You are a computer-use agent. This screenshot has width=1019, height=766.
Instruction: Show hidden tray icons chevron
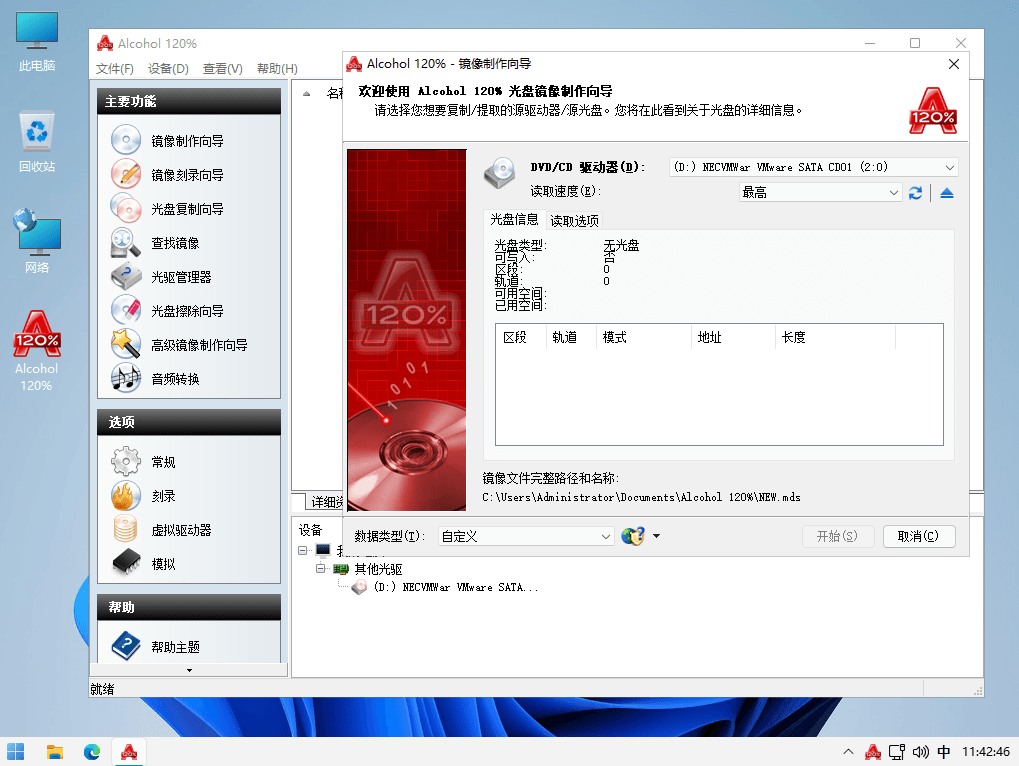848,752
